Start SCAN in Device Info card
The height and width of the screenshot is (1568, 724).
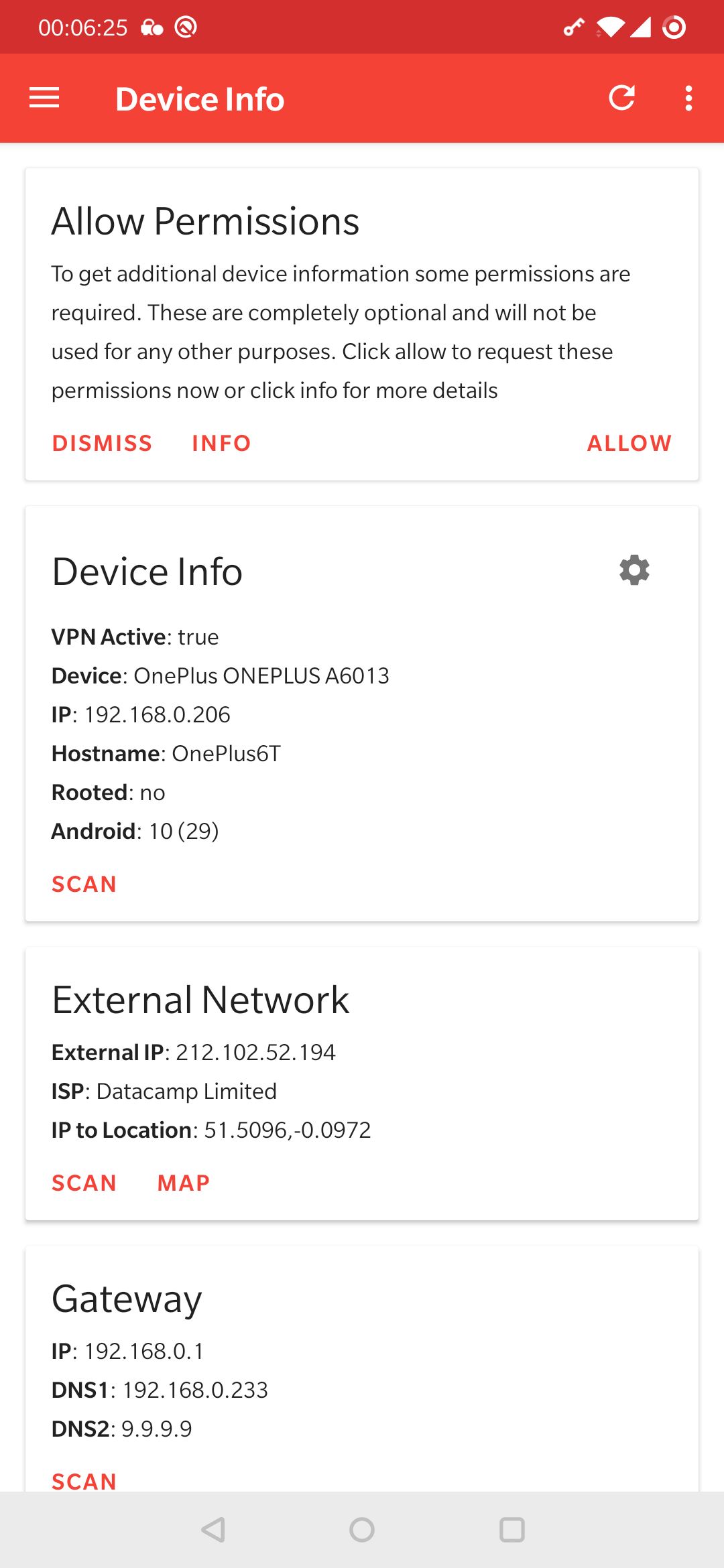[84, 885]
